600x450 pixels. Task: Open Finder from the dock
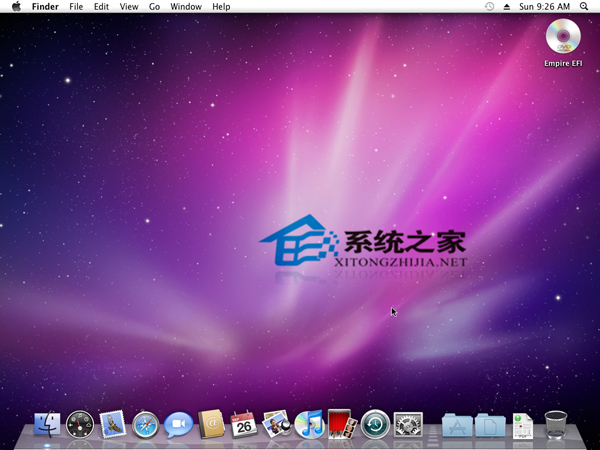coord(46,425)
